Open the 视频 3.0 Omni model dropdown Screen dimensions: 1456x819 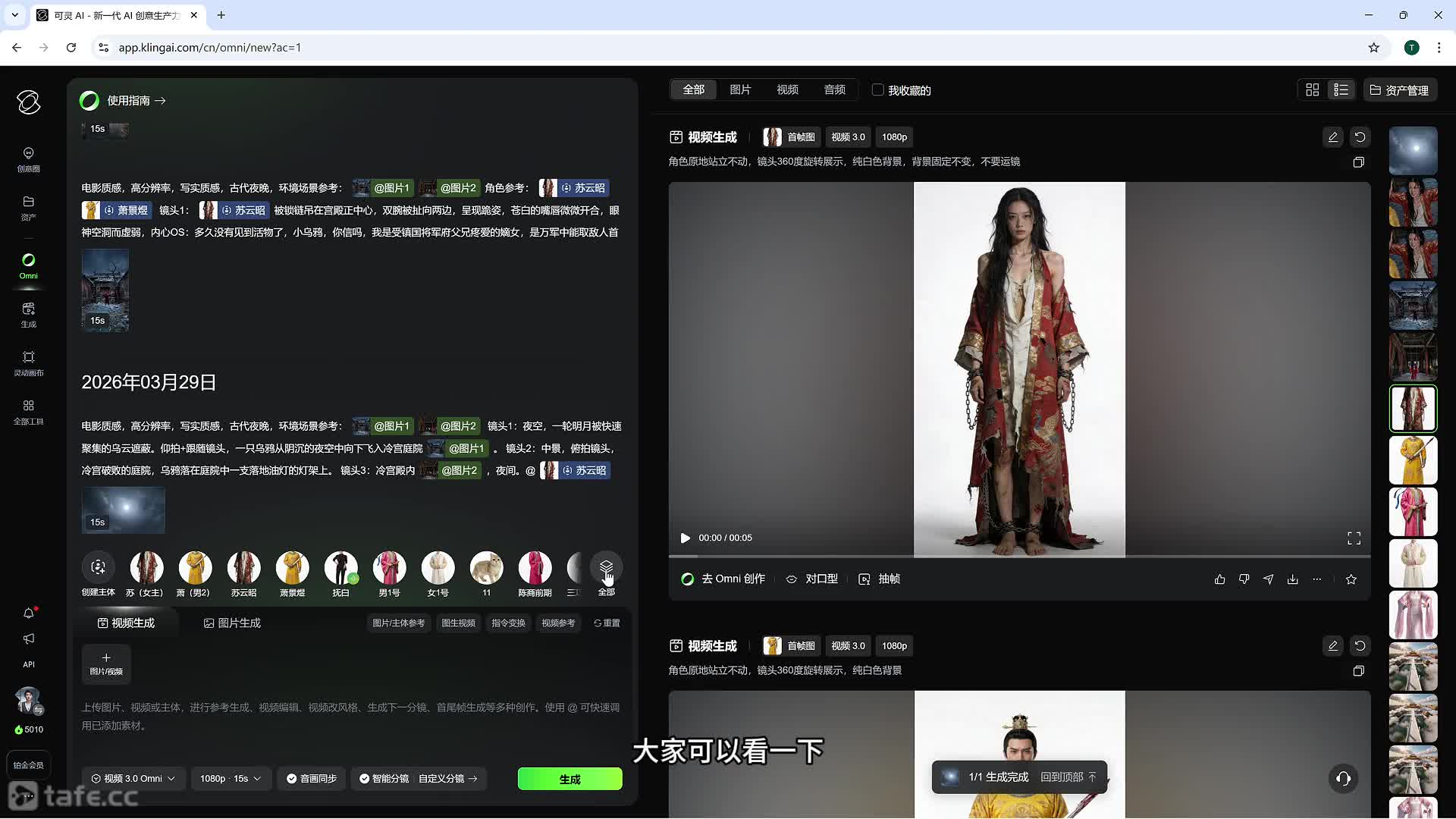coord(133,779)
